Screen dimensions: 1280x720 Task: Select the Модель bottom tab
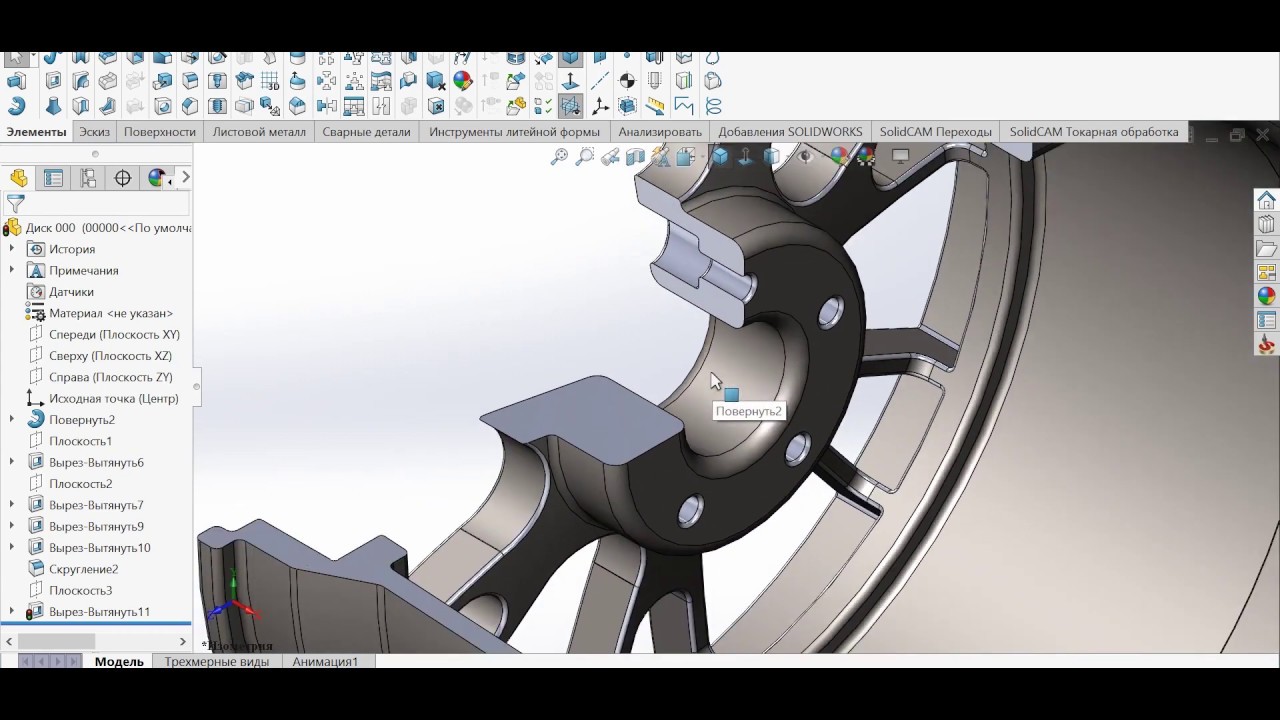tap(119, 661)
